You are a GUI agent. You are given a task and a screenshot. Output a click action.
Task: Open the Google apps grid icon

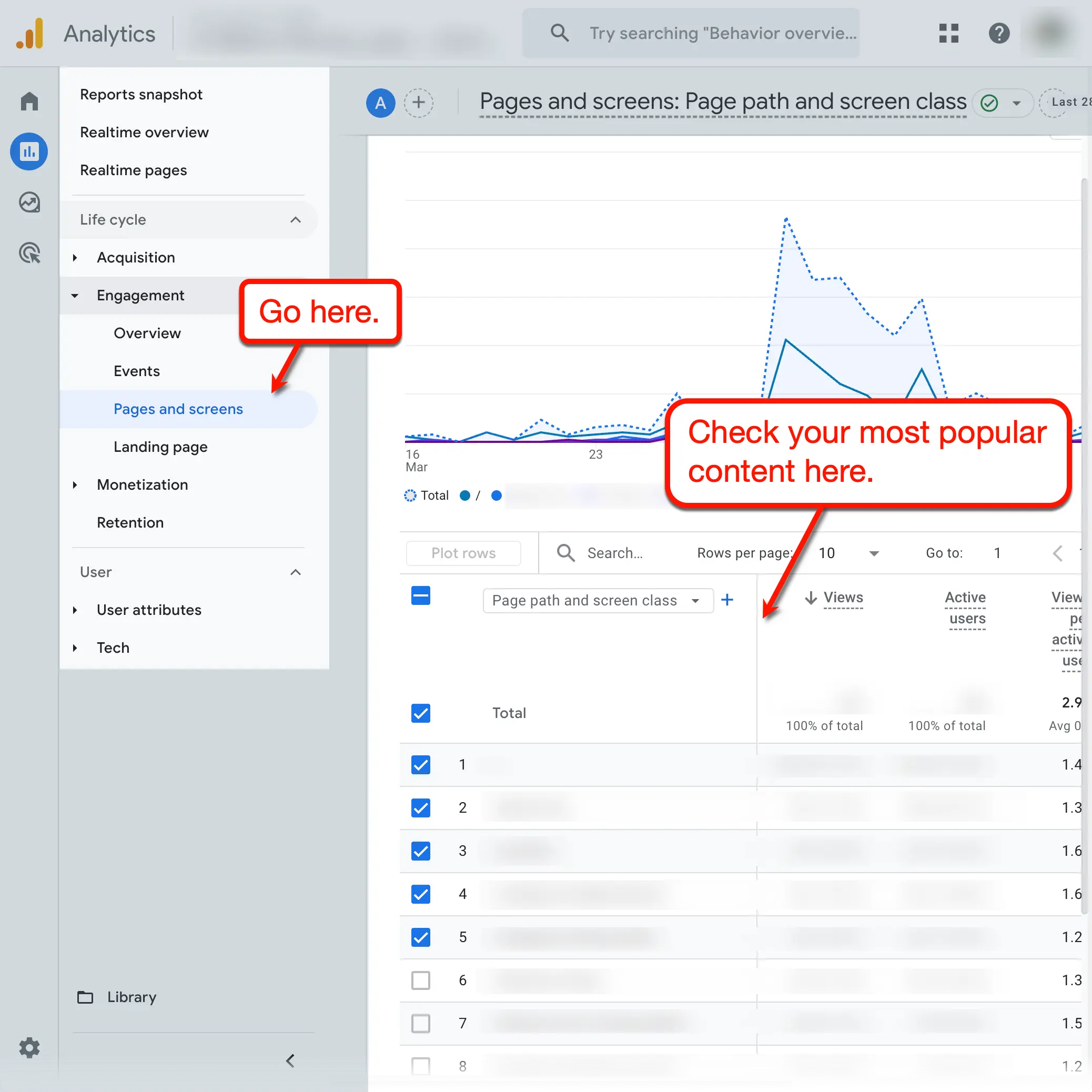pyautogui.click(x=949, y=33)
